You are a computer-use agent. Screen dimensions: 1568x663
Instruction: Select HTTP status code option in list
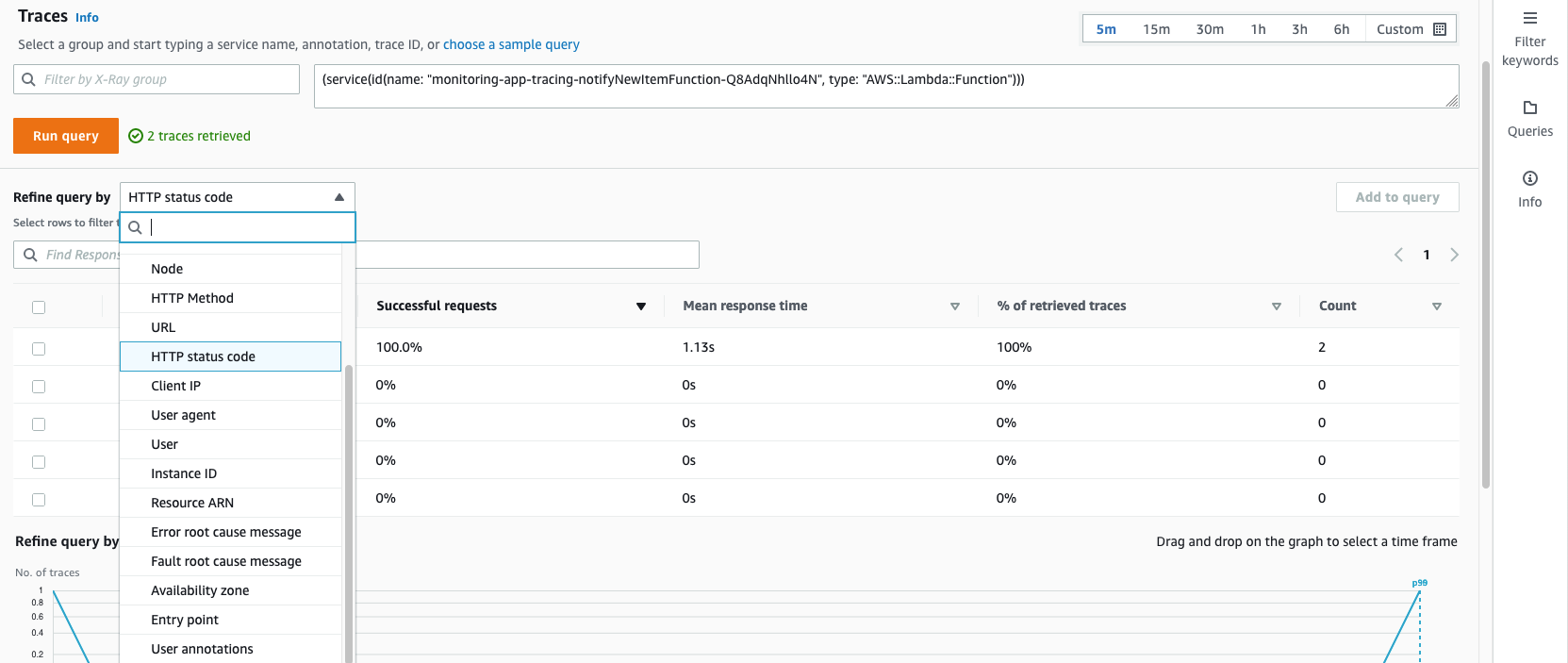pos(230,356)
